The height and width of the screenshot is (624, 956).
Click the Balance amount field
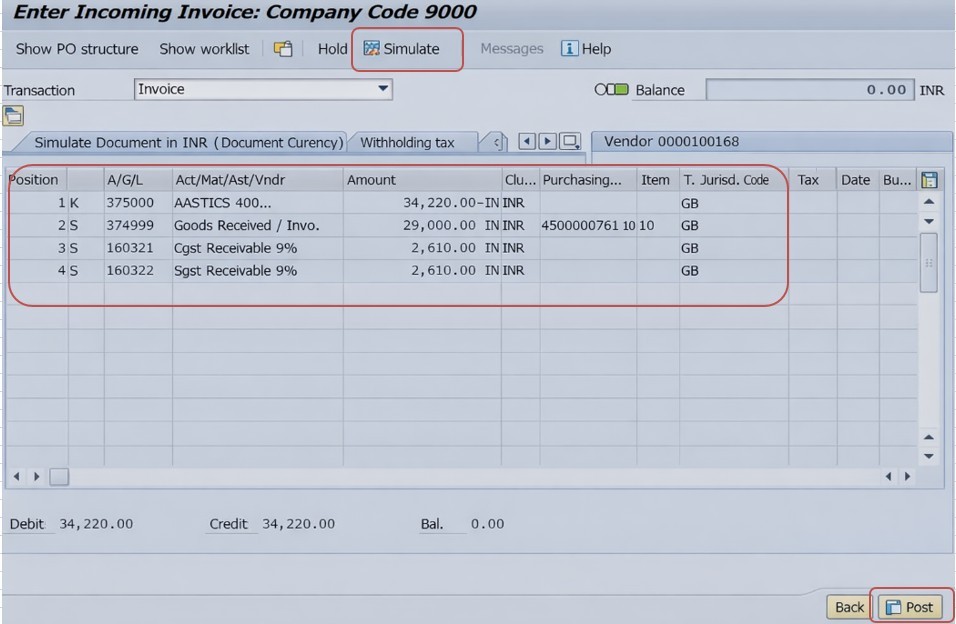click(810, 90)
